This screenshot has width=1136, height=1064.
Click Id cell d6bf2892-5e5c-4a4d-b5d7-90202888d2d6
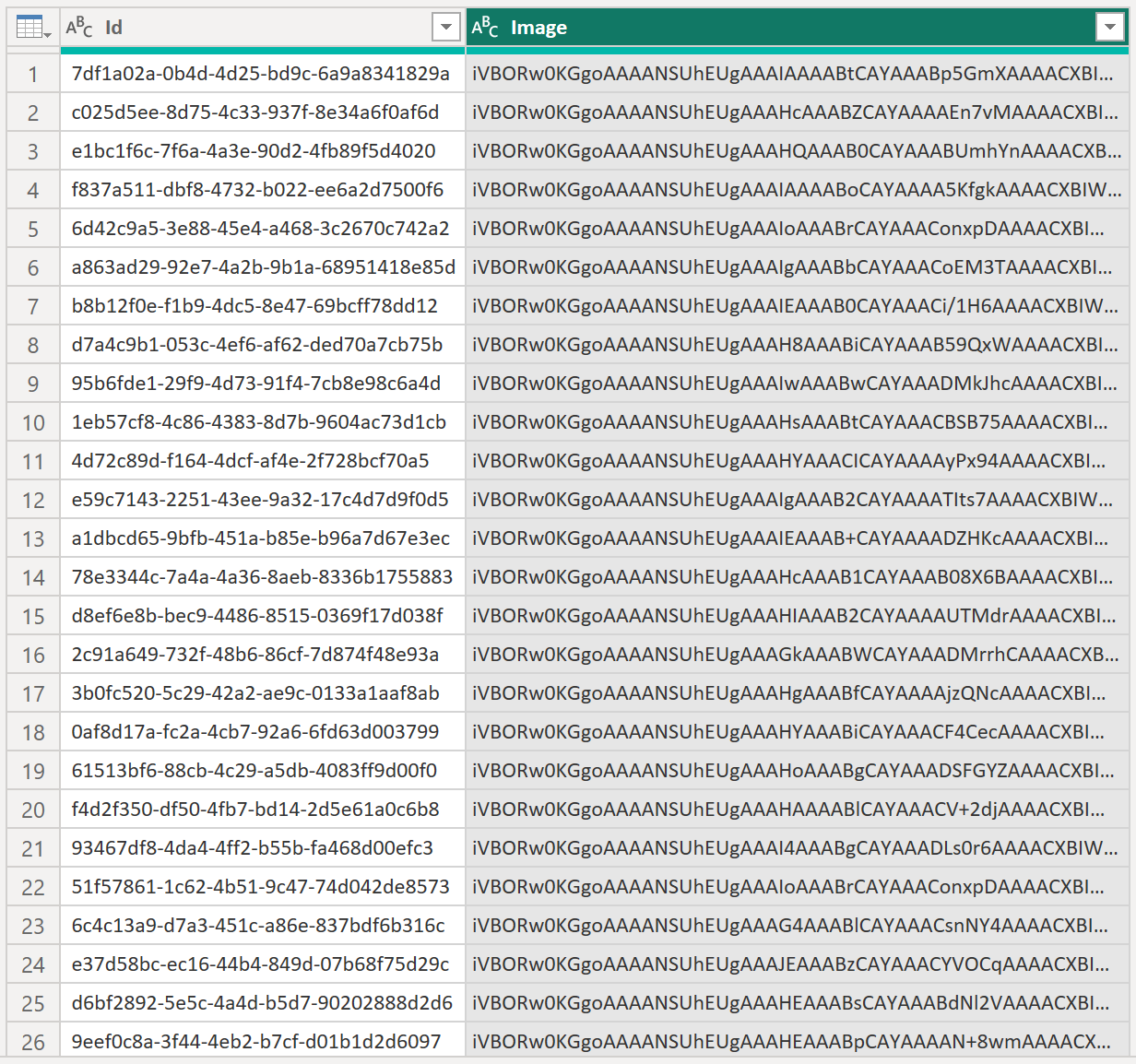point(263,1003)
